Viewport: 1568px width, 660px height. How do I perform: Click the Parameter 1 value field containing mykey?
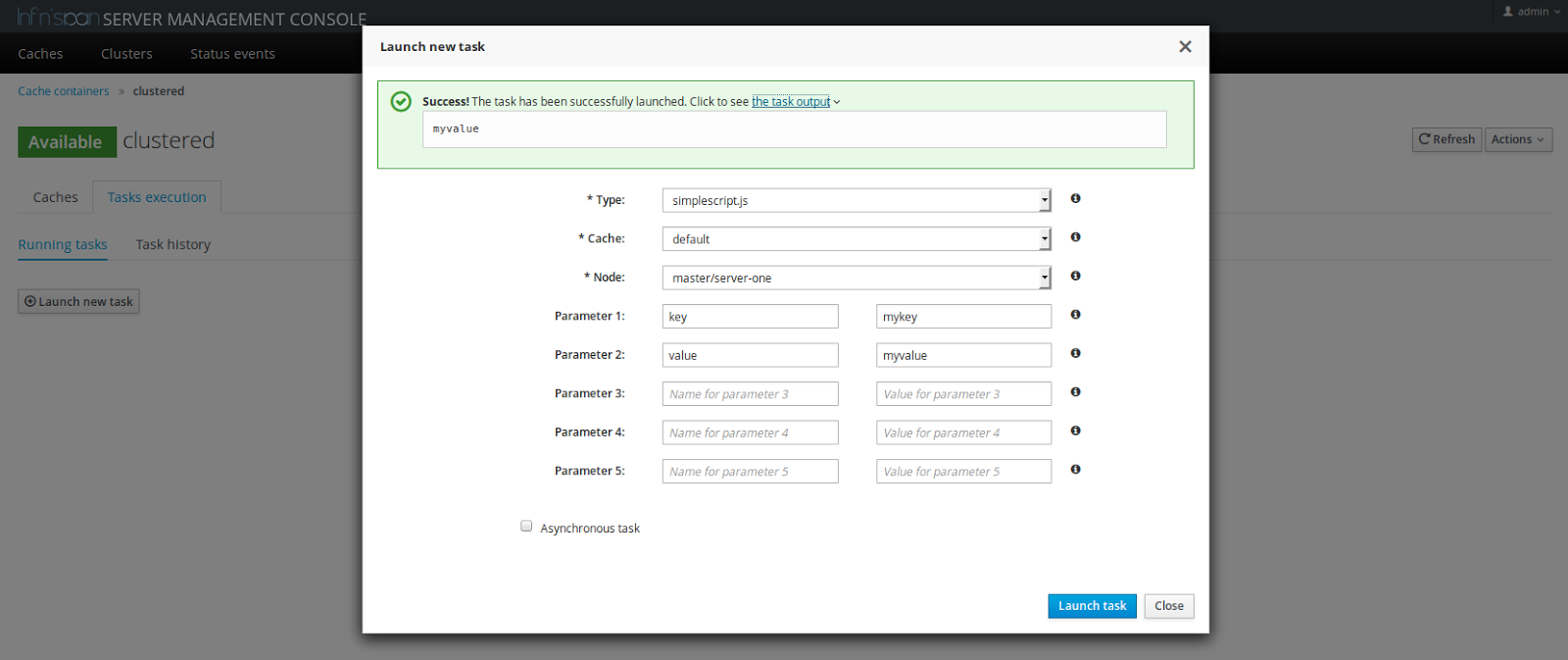click(x=963, y=317)
